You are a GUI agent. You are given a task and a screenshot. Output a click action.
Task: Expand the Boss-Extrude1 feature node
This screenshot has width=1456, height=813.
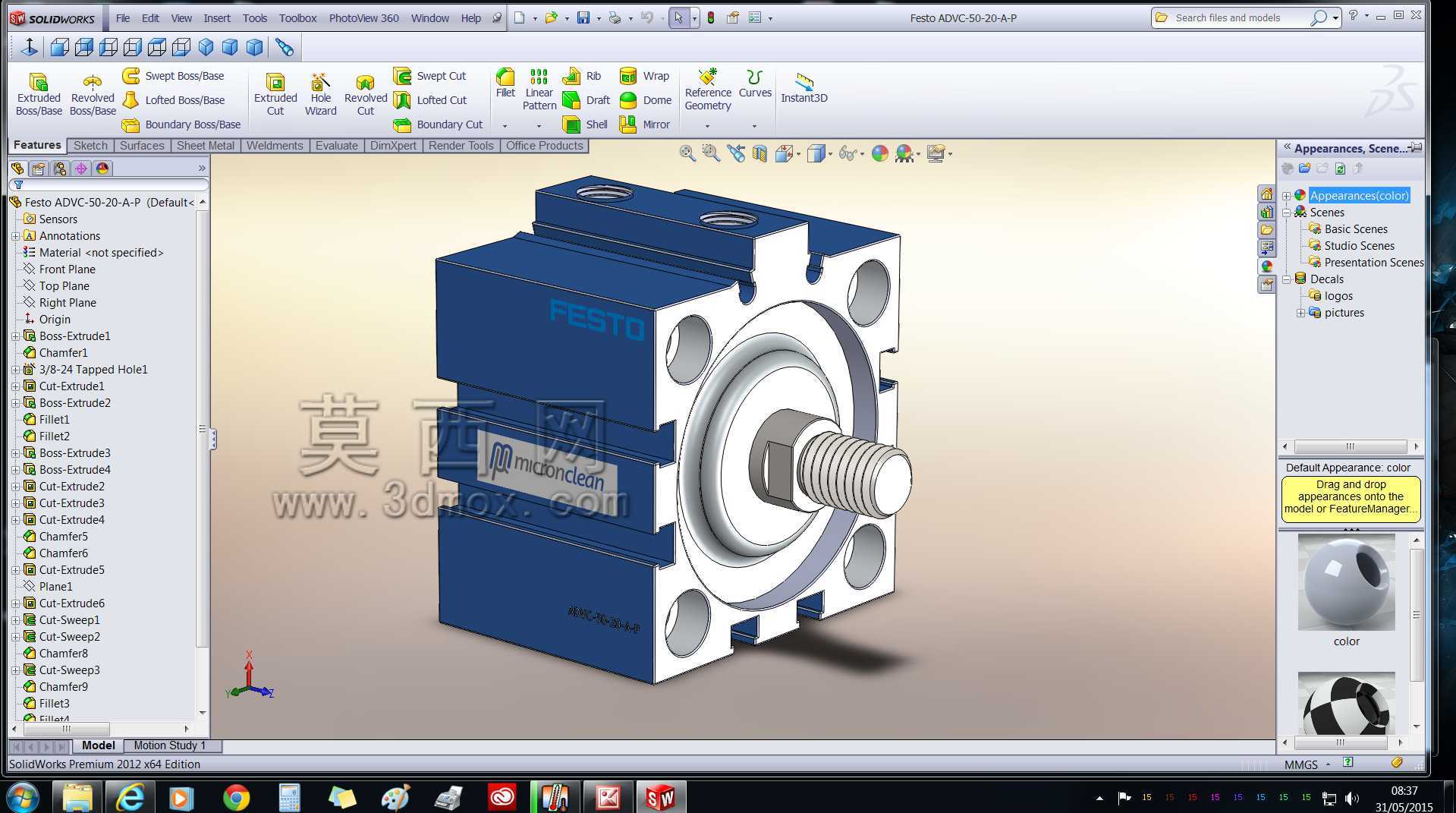pos(16,336)
